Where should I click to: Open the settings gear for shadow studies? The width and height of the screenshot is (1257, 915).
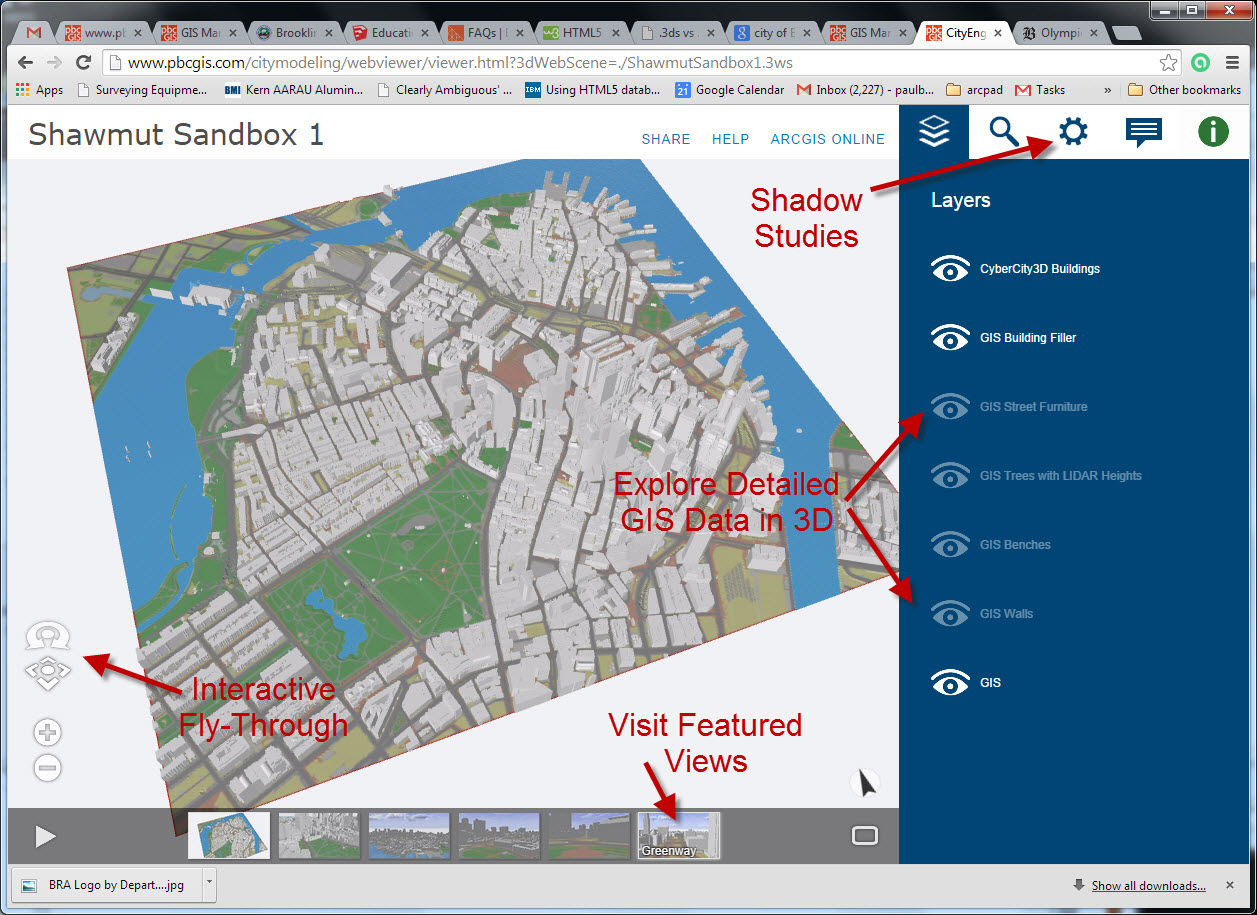click(x=1073, y=131)
